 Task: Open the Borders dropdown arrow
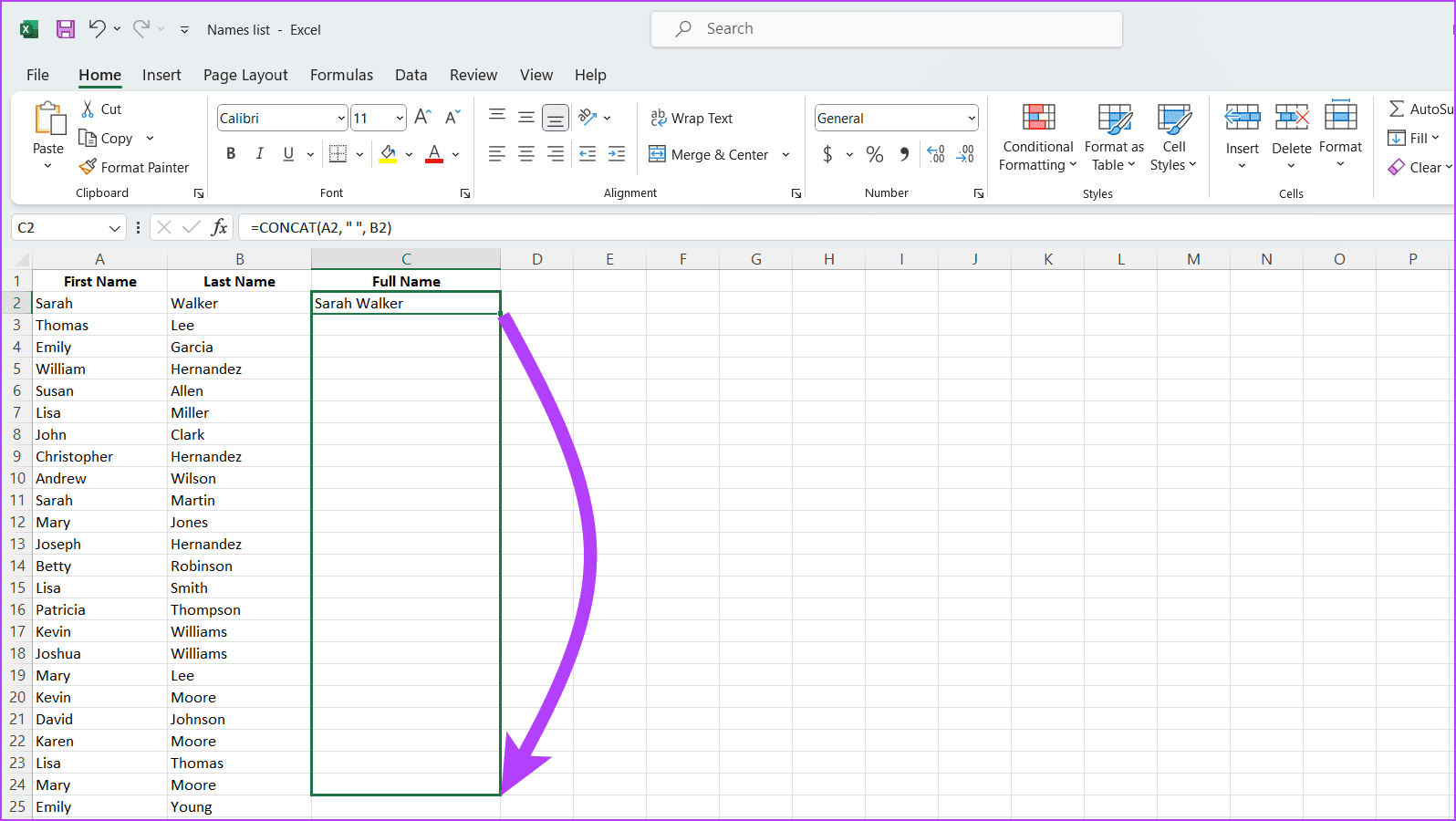click(359, 154)
